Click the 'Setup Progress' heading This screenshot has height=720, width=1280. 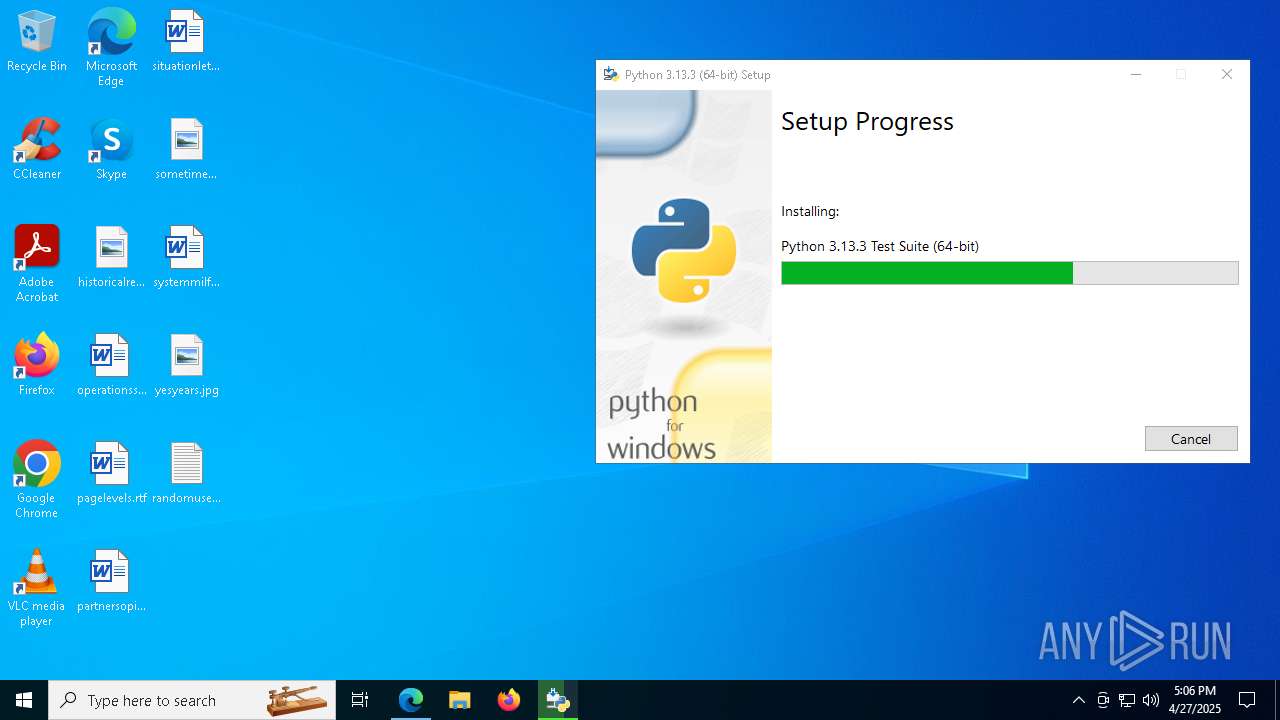point(867,121)
